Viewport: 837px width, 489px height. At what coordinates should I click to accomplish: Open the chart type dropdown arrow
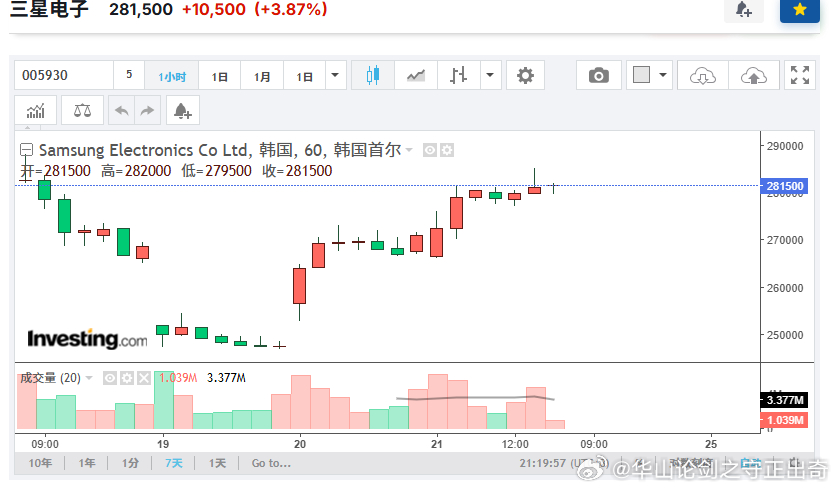click(490, 75)
